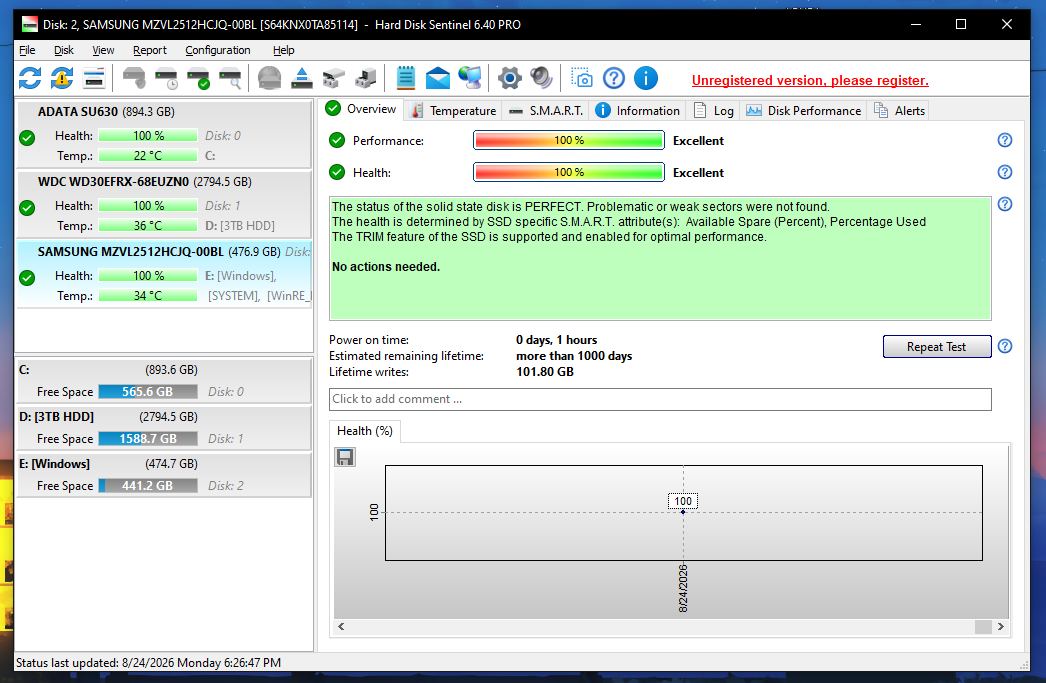Image resolution: width=1046 pixels, height=683 pixels.
Task: Click the blue info about icon
Action: click(x=646, y=79)
